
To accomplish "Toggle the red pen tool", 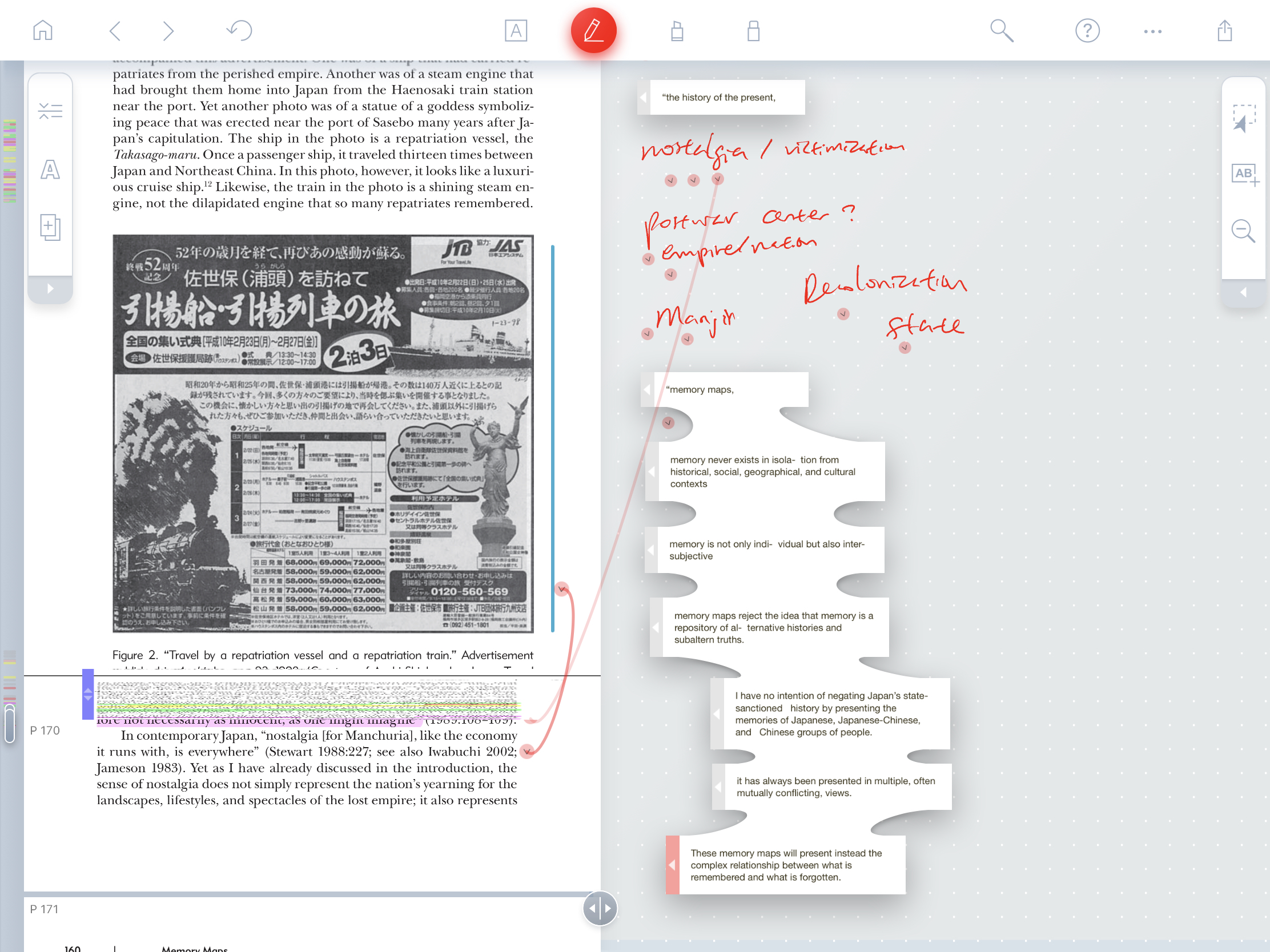I will 593,30.
